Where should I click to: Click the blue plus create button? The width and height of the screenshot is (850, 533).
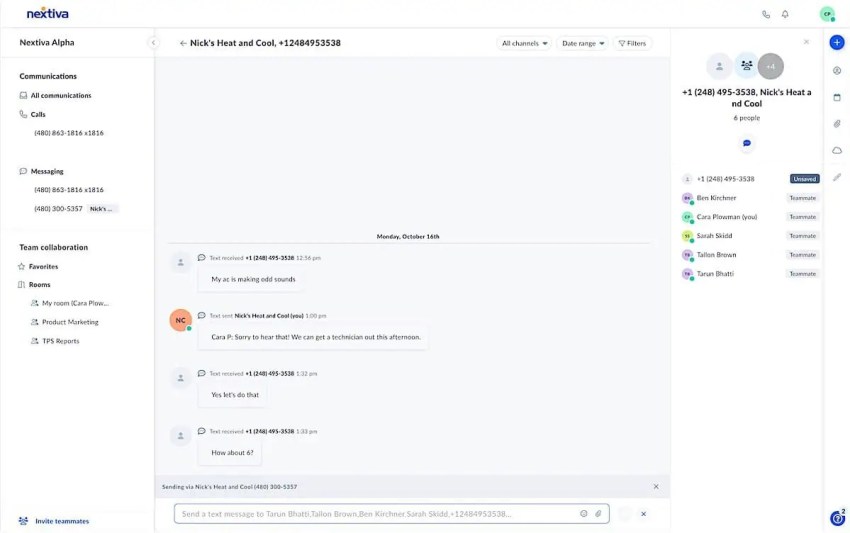tap(836, 42)
